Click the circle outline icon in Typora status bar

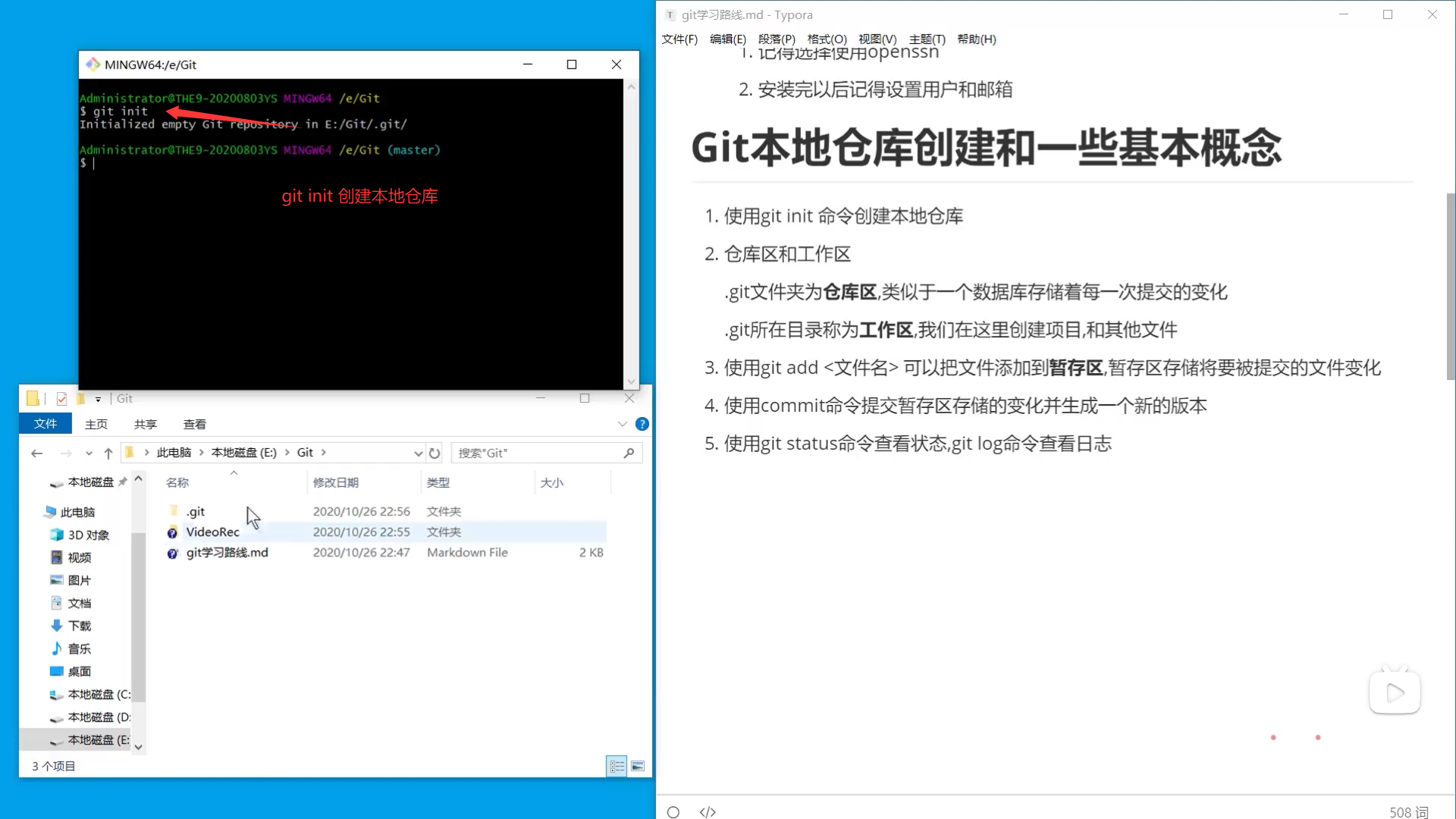673,811
